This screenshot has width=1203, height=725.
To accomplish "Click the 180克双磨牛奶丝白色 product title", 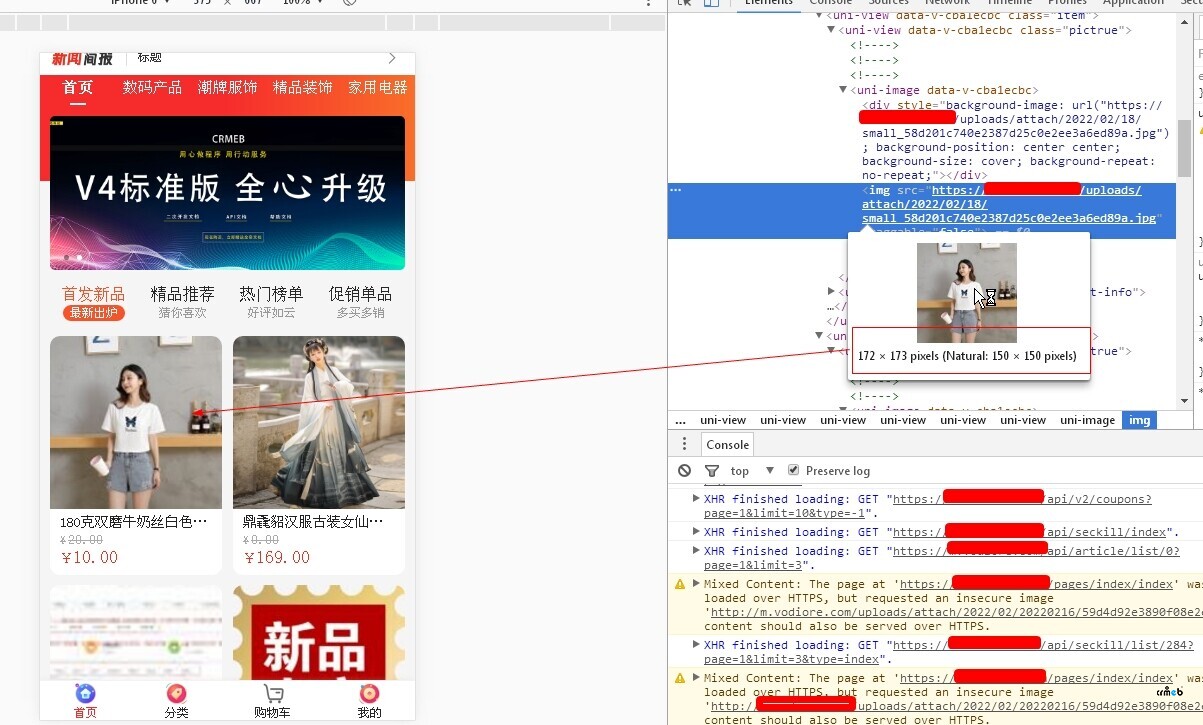I will pos(134,521).
